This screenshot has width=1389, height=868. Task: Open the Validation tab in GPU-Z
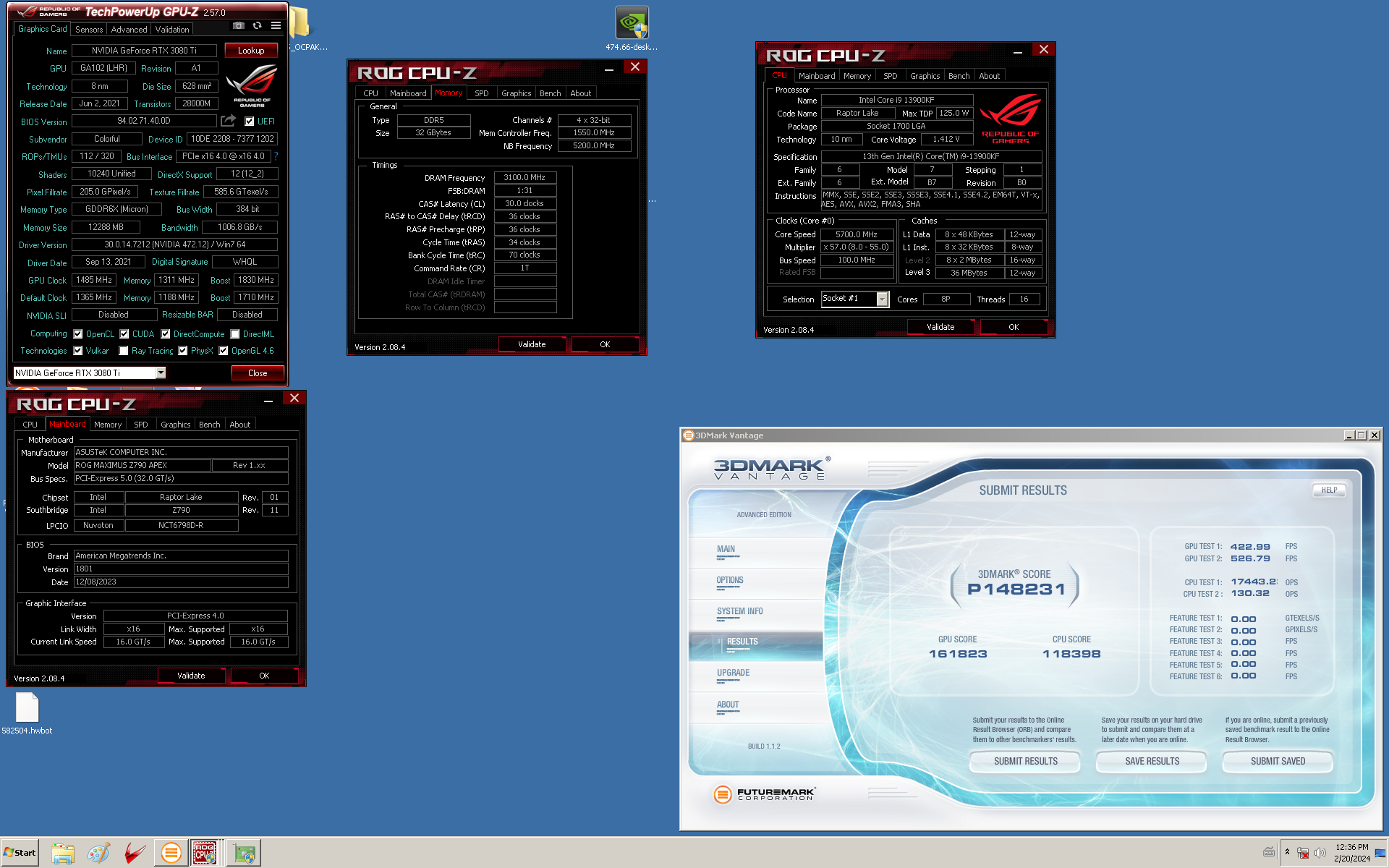[x=172, y=30]
